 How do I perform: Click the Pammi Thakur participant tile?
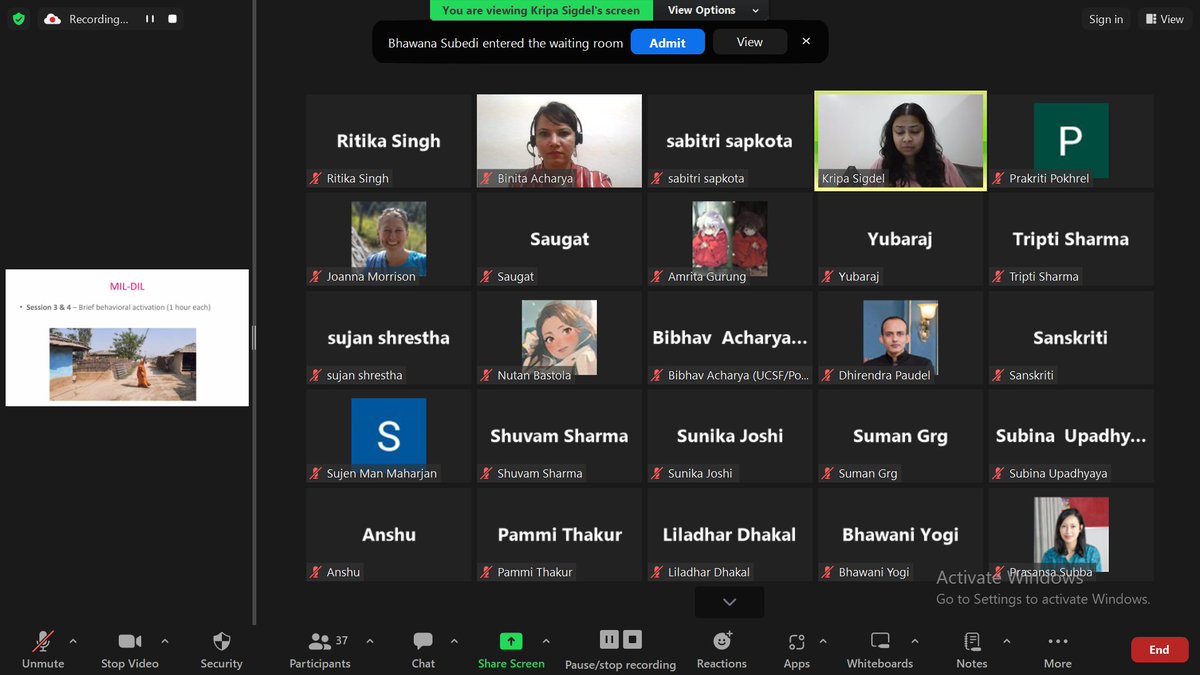pos(559,534)
